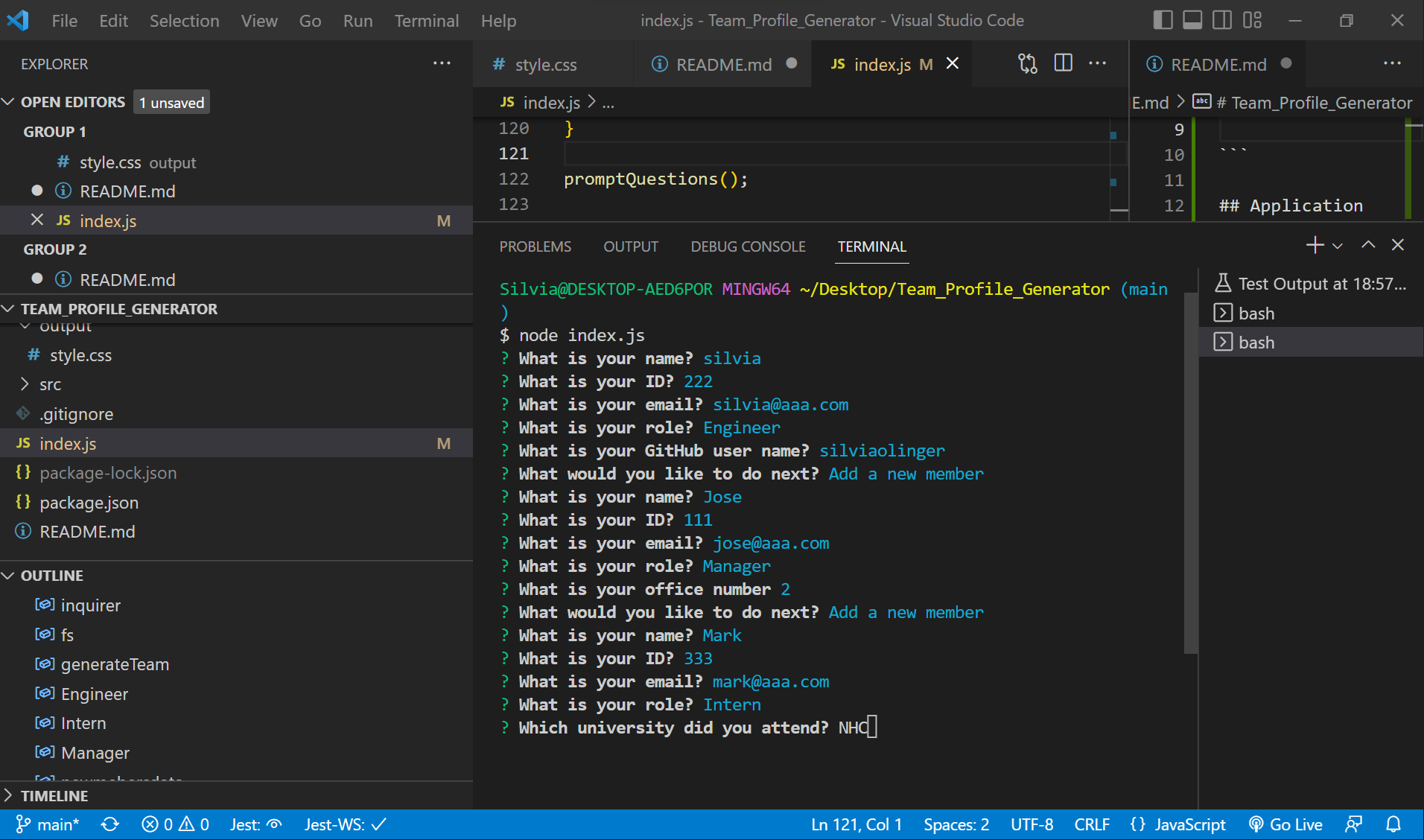
Task: Open changes compare icon in editor toolbar
Action: tap(1028, 64)
